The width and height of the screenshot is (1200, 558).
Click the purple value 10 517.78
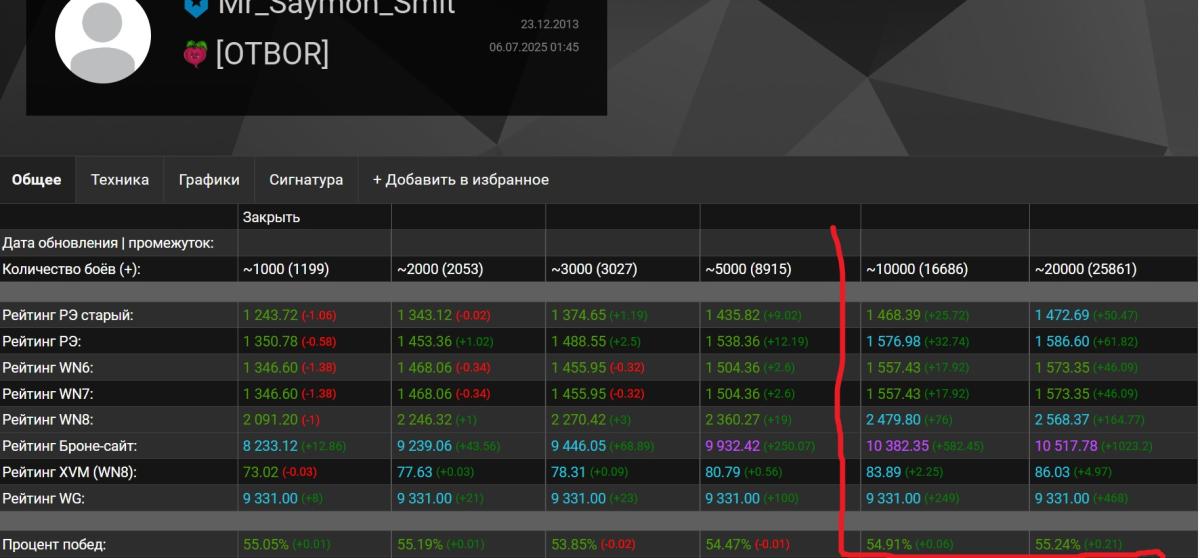click(1067, 445)
